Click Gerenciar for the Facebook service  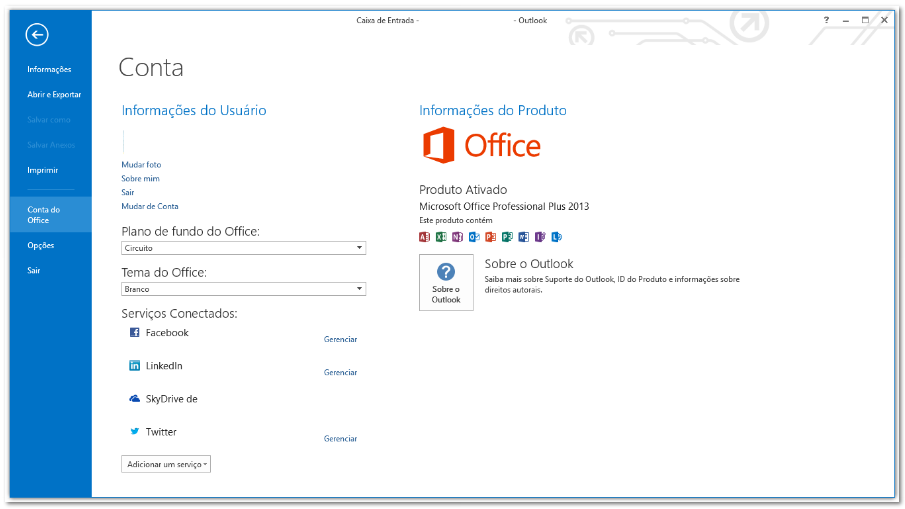(341, 339)
